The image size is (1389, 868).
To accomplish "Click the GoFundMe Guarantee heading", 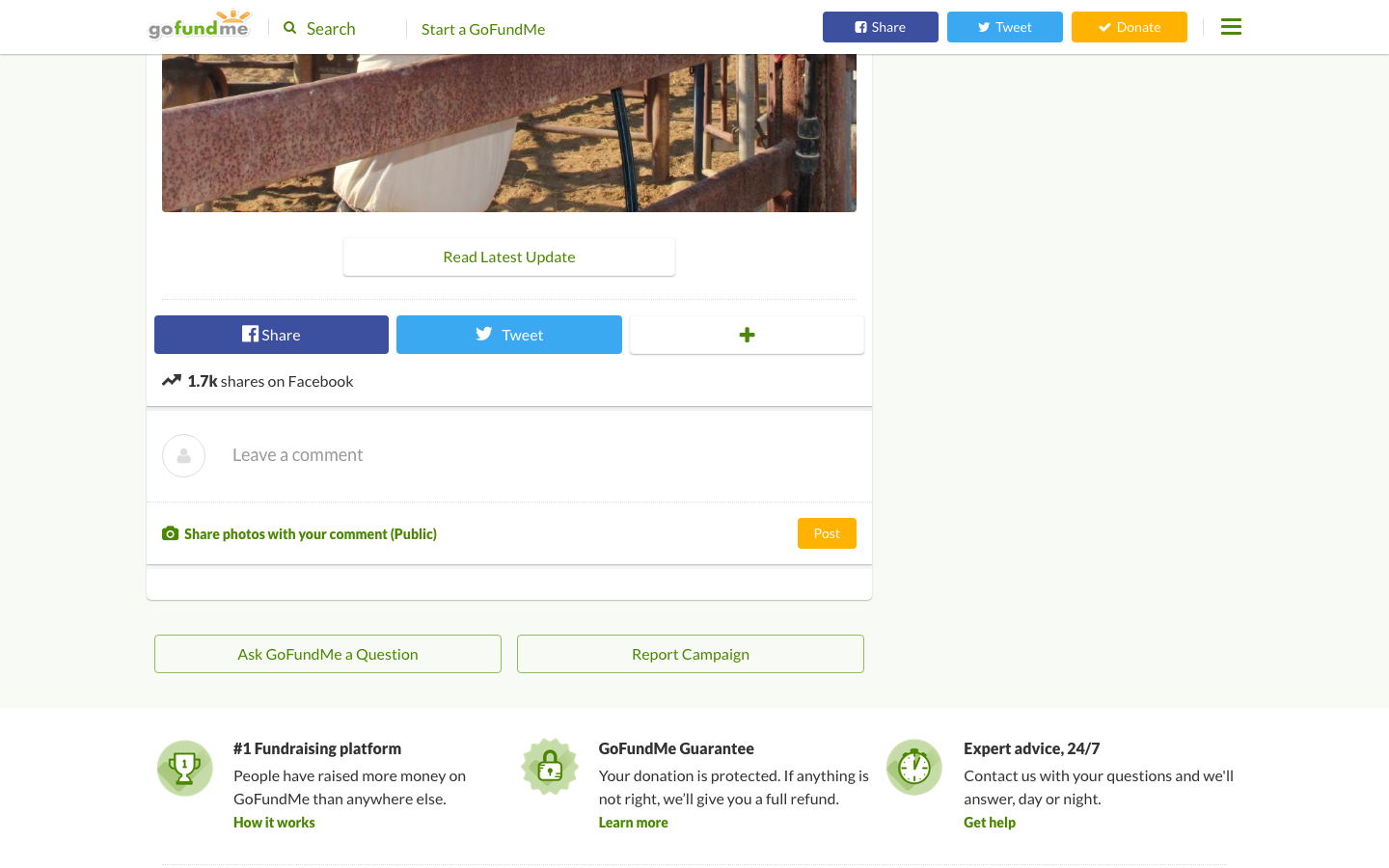I will 676,748.
